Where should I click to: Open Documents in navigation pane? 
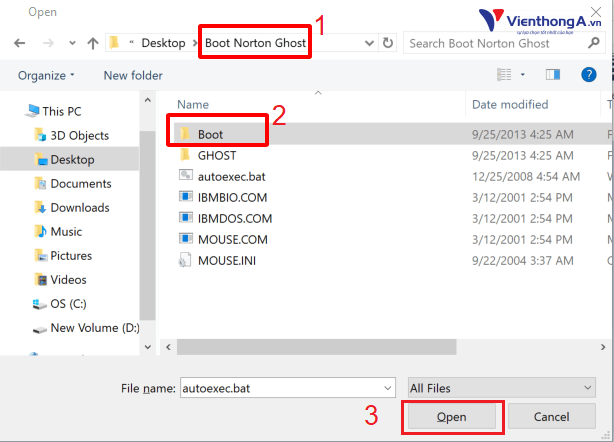73,184
